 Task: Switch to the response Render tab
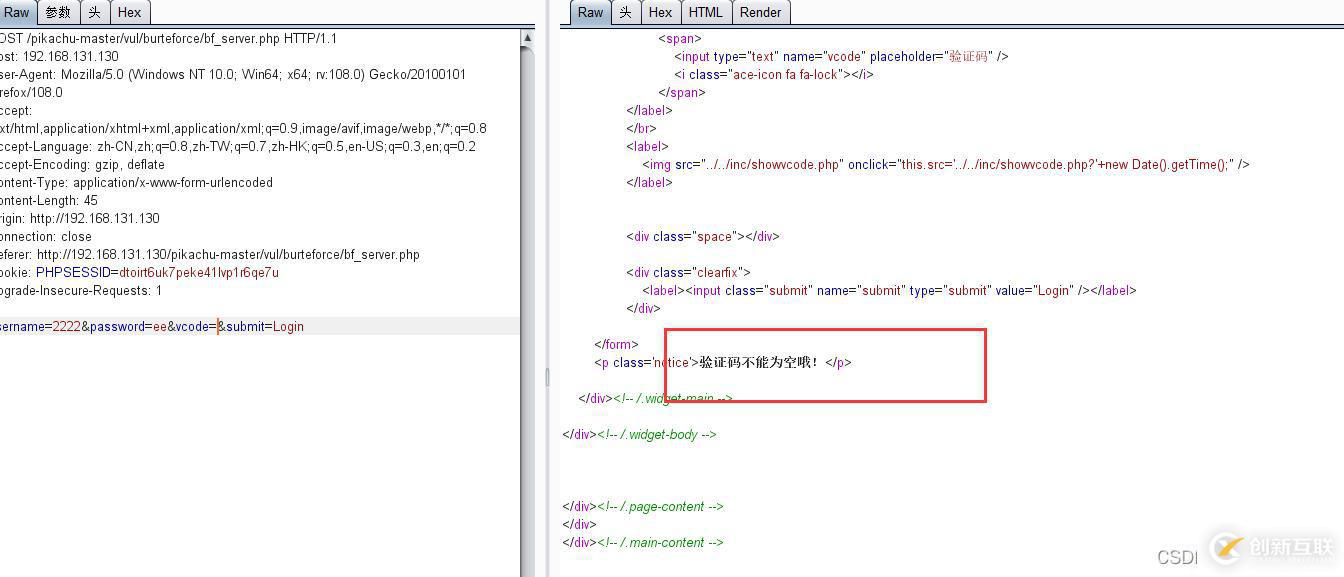[x=760, y=12]
